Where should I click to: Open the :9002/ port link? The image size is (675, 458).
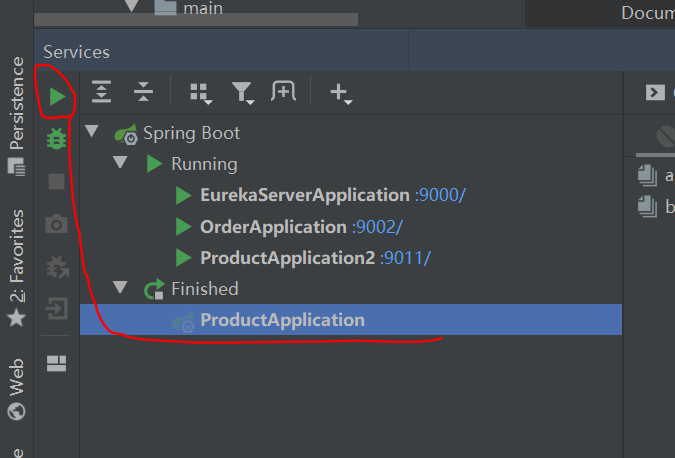click(x=377, y=227)
